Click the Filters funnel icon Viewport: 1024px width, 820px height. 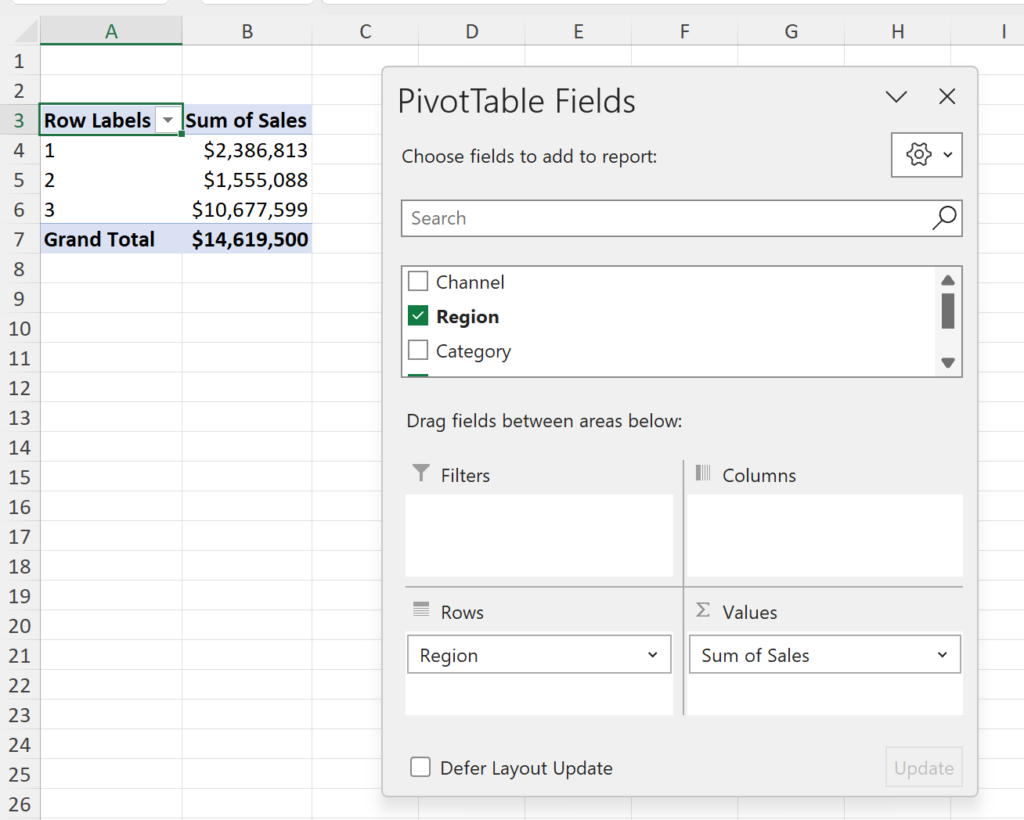[x=421, y=473]
